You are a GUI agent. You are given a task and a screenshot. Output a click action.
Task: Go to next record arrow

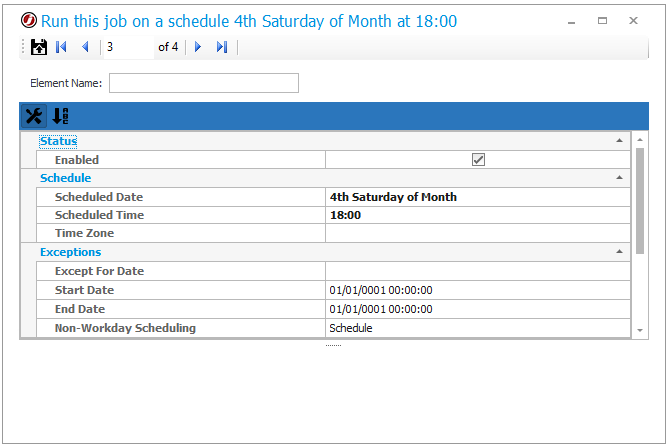[x=198, y=47]
